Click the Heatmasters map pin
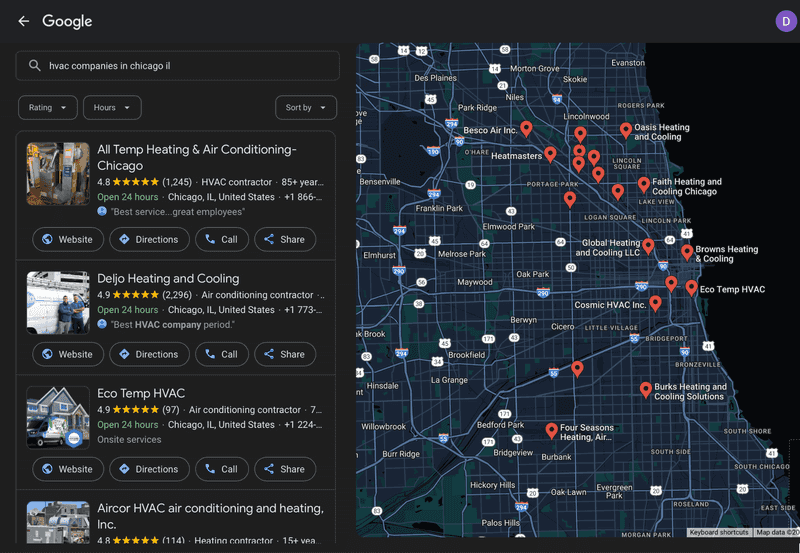This screenshot has height=553, width=800. coord(550,154)
